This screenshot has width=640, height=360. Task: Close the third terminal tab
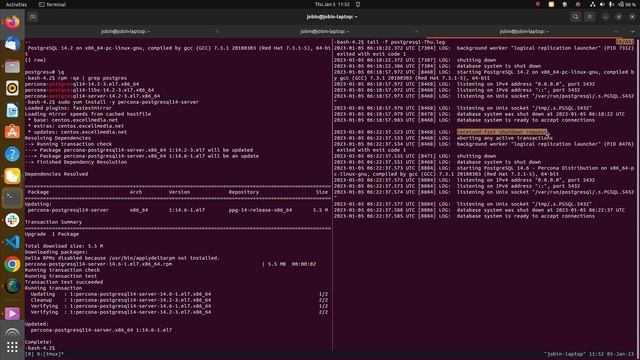pyautogui.click(x=616, y=31)
